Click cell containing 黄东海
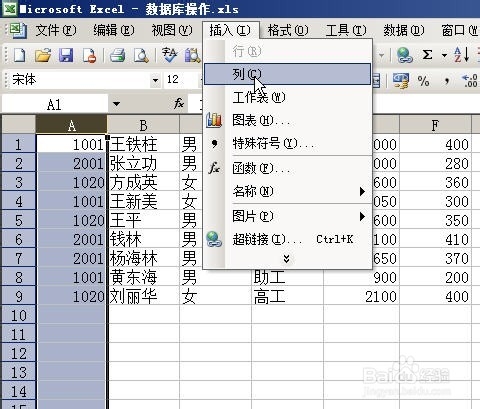Viewport: 480px width, 409px height. coord(143,277)
